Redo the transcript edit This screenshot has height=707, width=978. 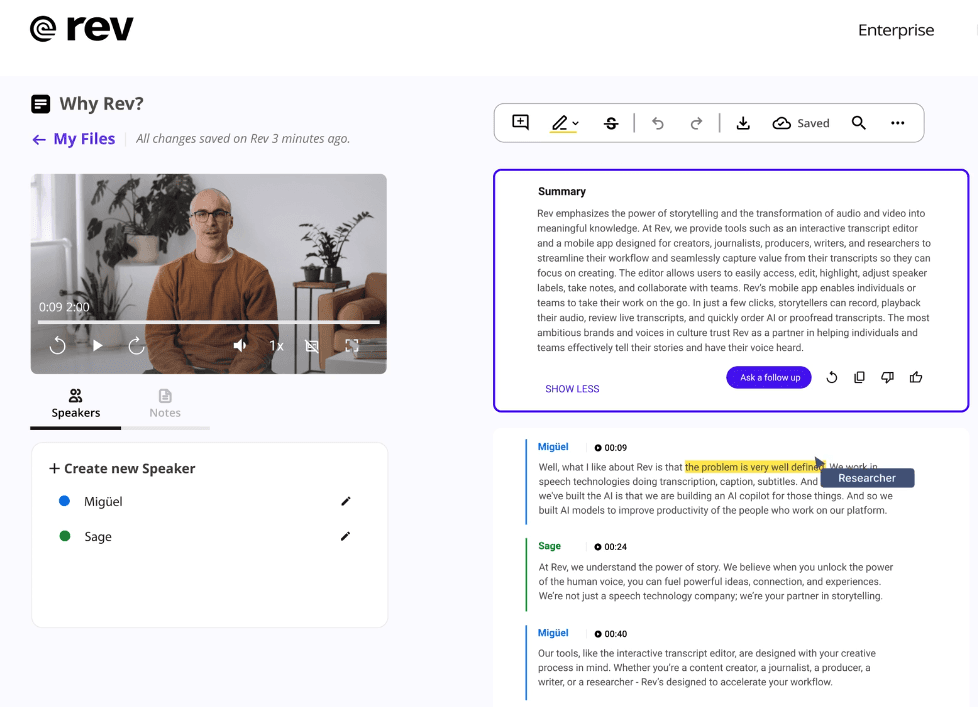click(696, 123)
